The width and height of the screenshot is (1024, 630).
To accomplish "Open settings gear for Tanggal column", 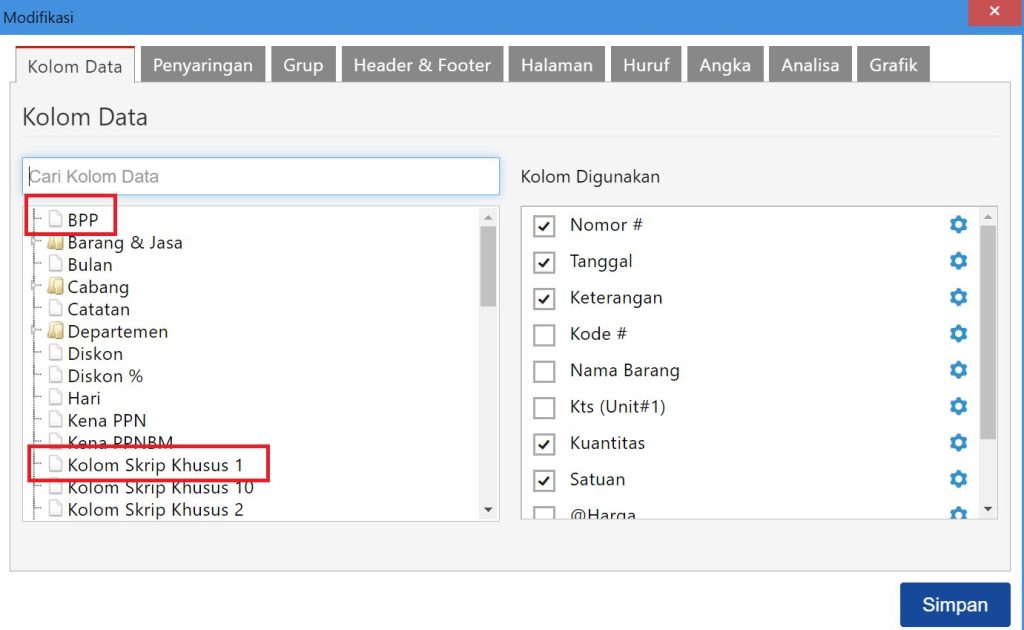I will [958, 261].
